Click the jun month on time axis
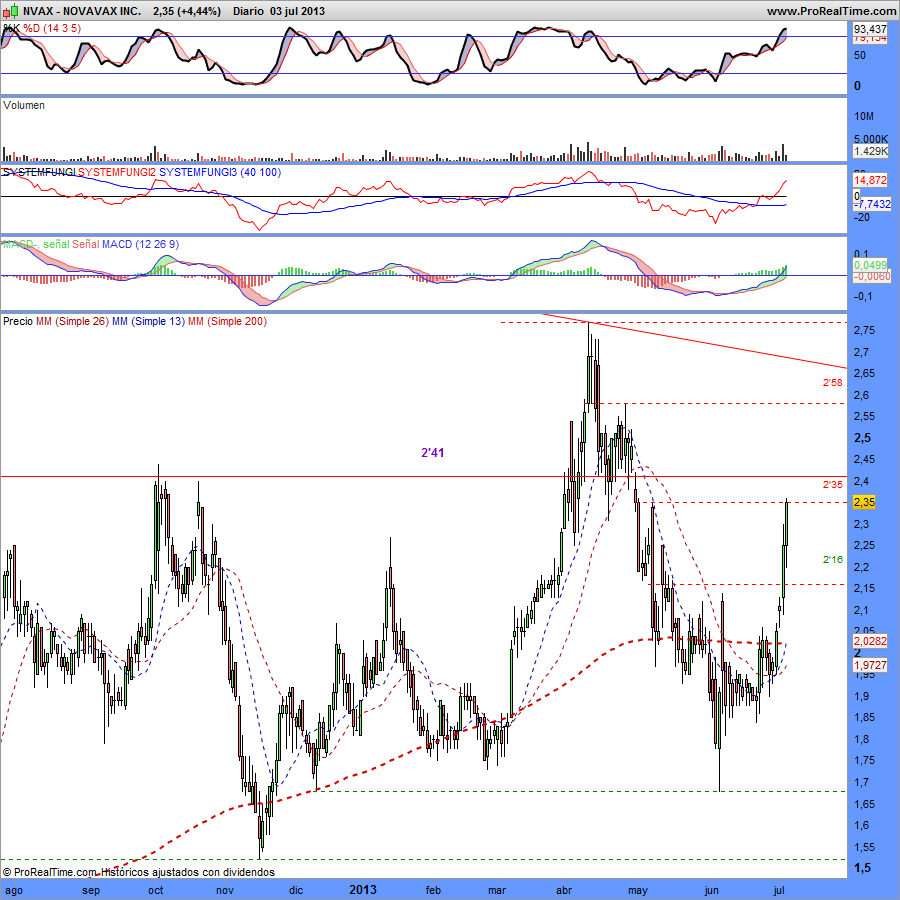This screenshot has height=900, width=900. tap(712, 891)
